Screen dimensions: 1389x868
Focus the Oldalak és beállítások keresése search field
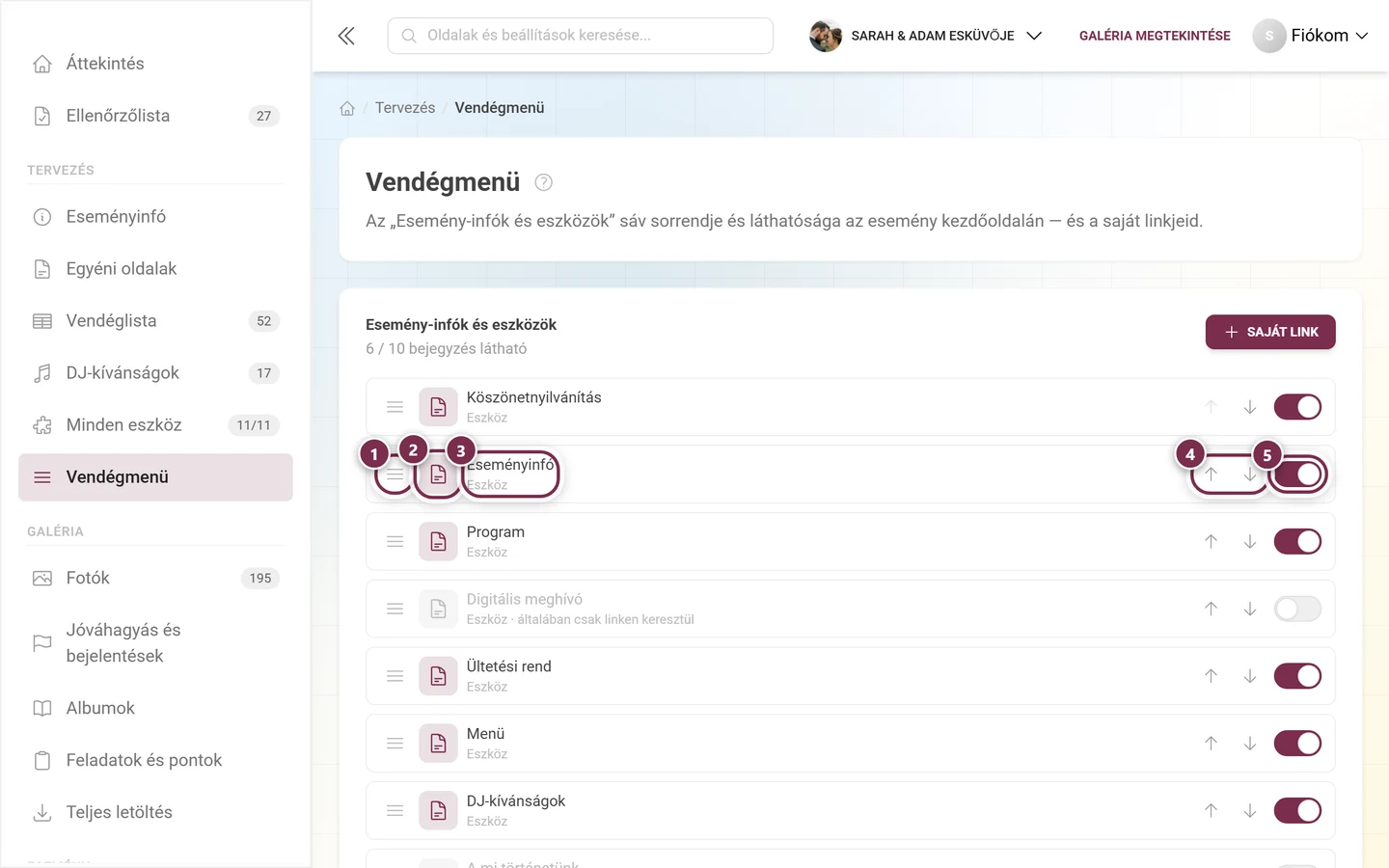(581, 36)
